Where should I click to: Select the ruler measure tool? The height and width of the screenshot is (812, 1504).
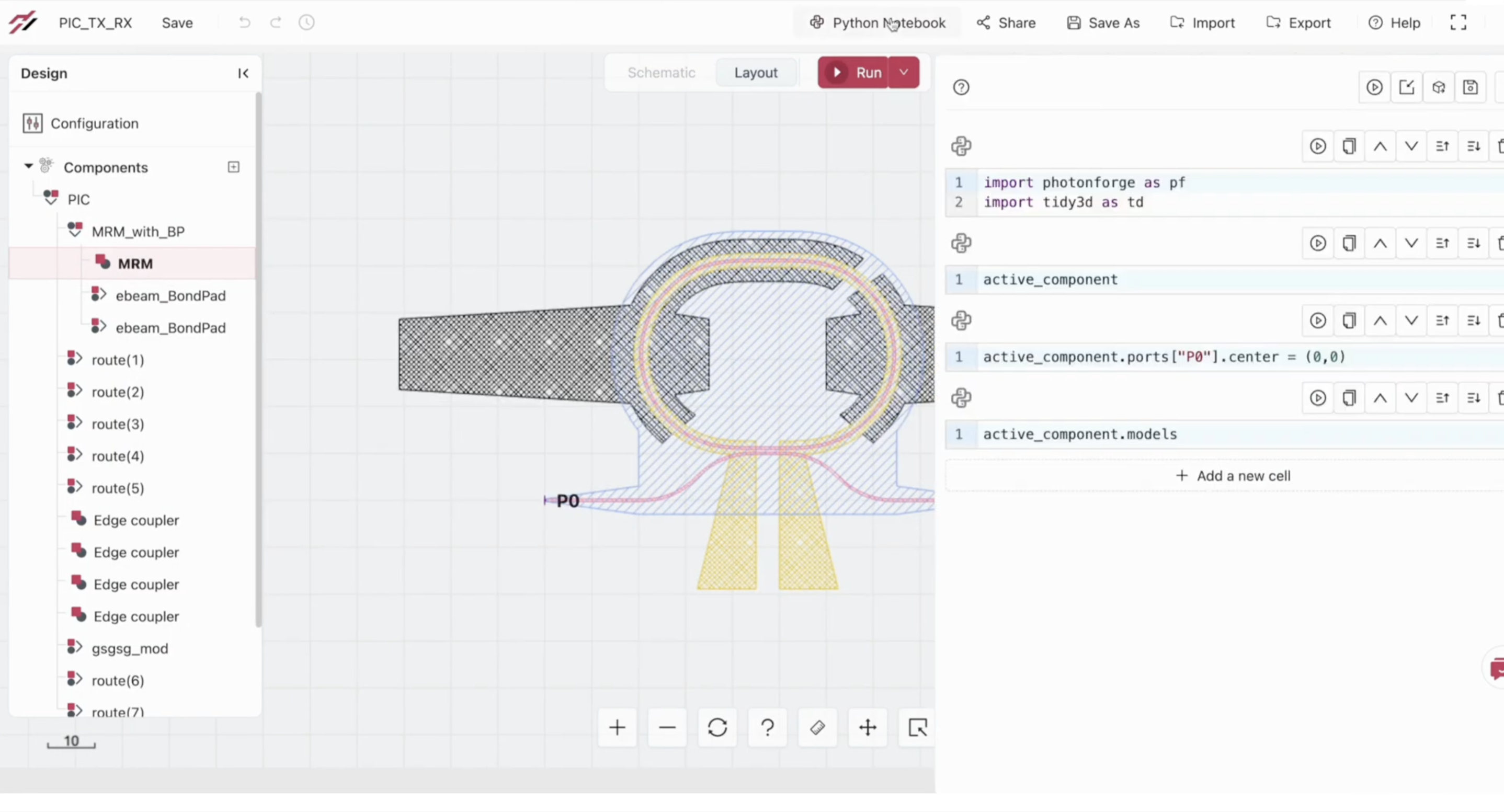pos(817,727)
